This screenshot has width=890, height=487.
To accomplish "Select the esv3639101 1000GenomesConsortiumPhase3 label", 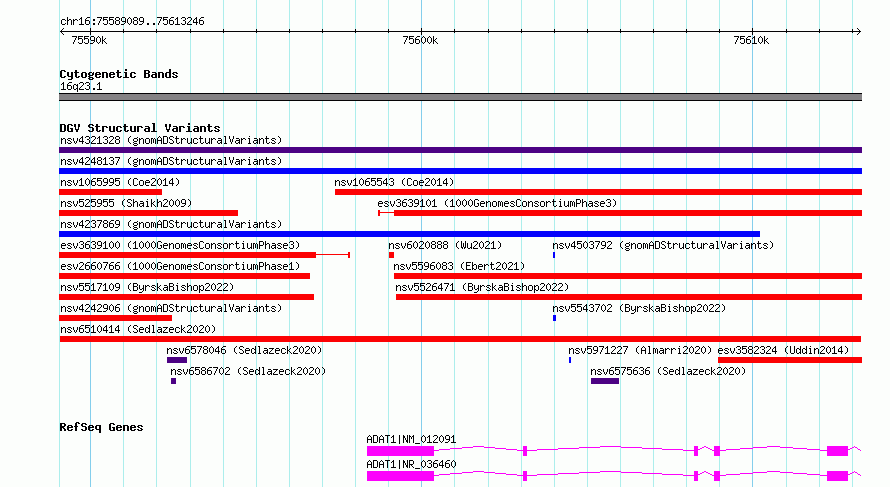I will point(497,203).
